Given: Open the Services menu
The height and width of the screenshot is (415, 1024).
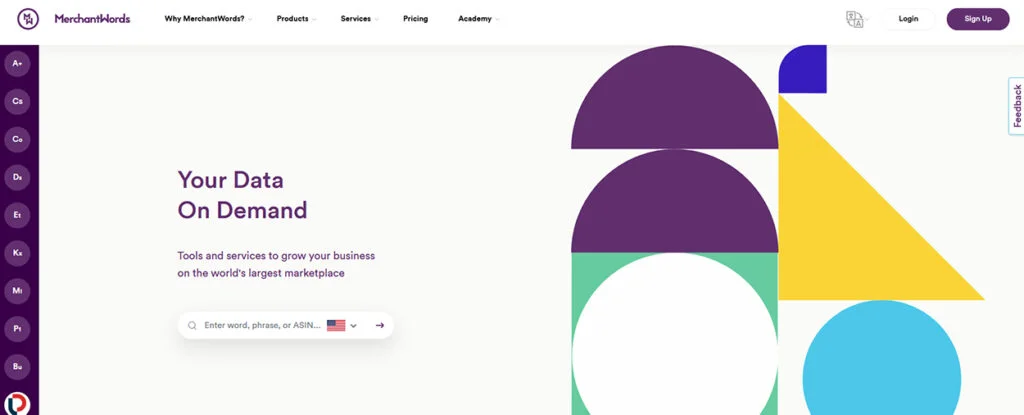Looking at the screenshot, I should click(x=359, y=19).
